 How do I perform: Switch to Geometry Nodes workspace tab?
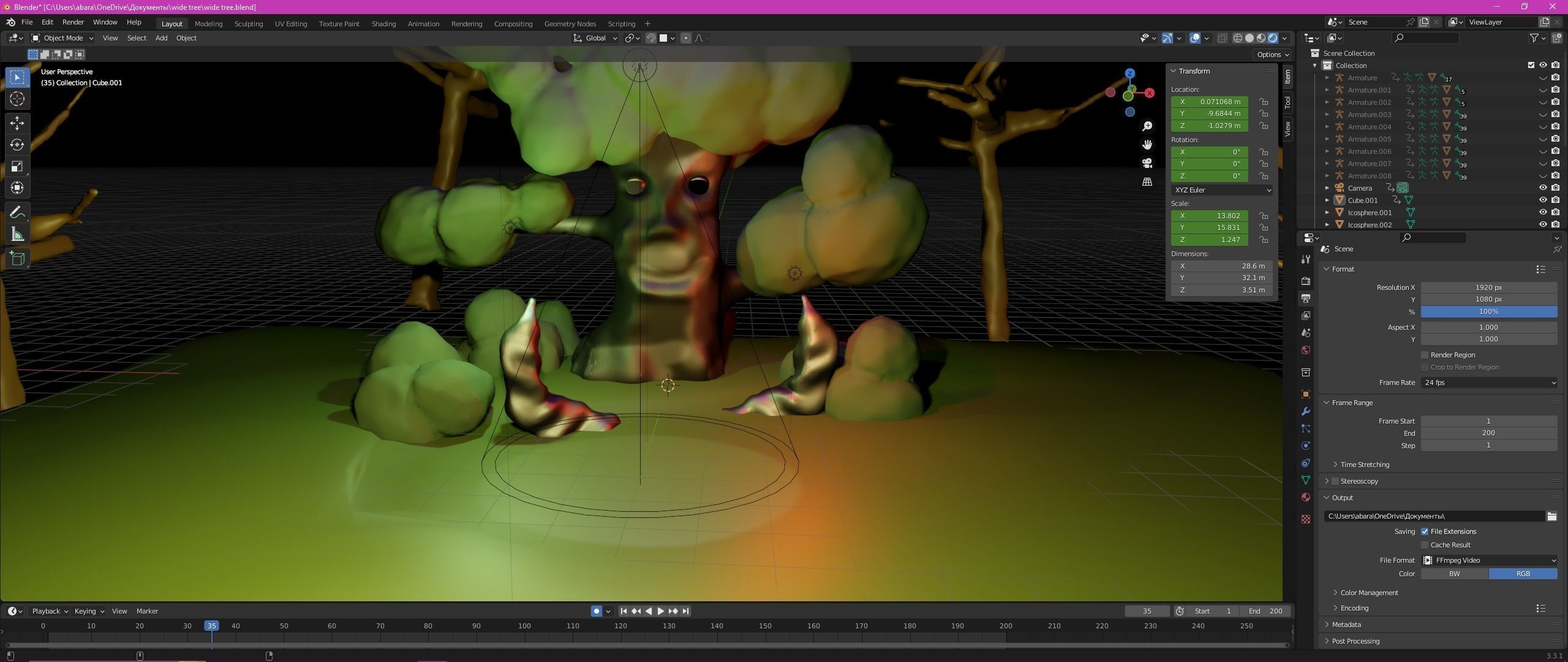click(x=570, y=24)
